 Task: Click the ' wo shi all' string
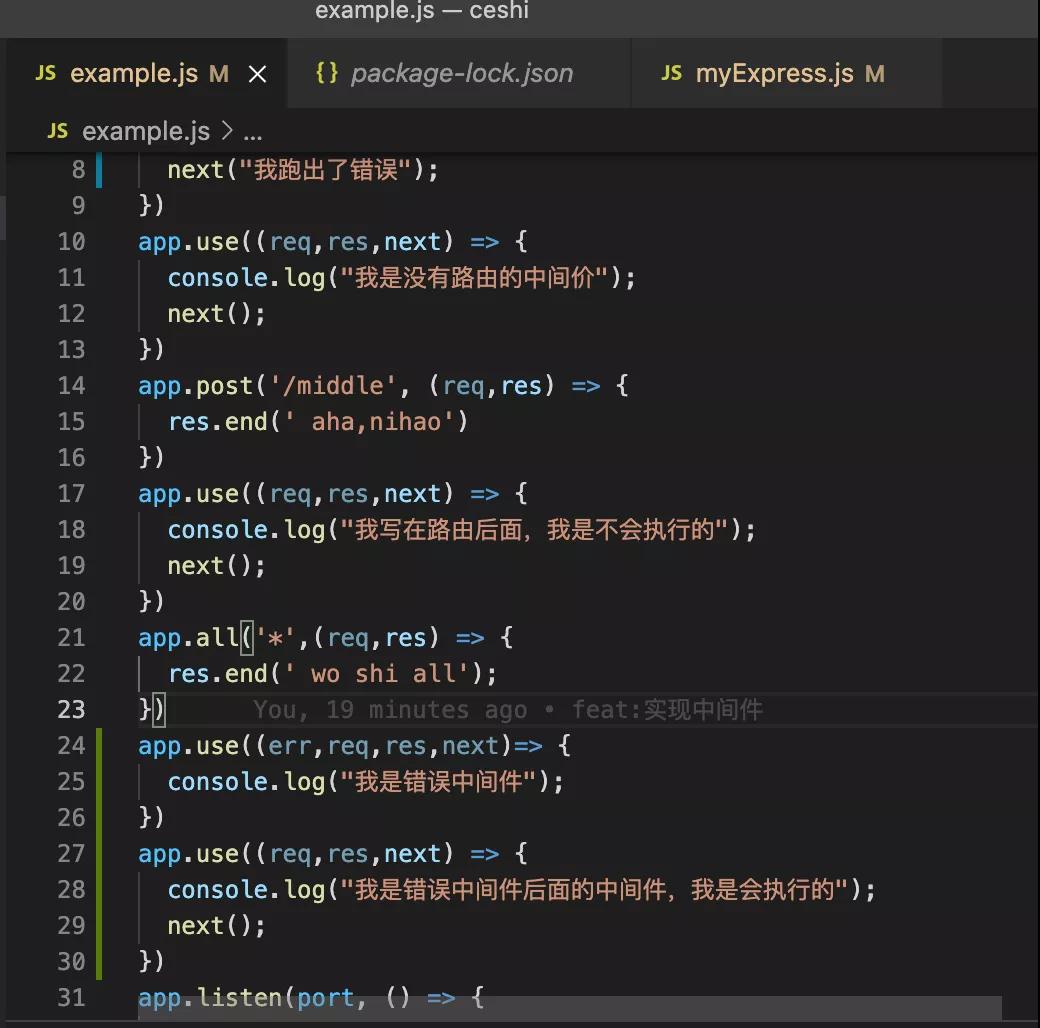pyautogui.click(x=376, y=674)
